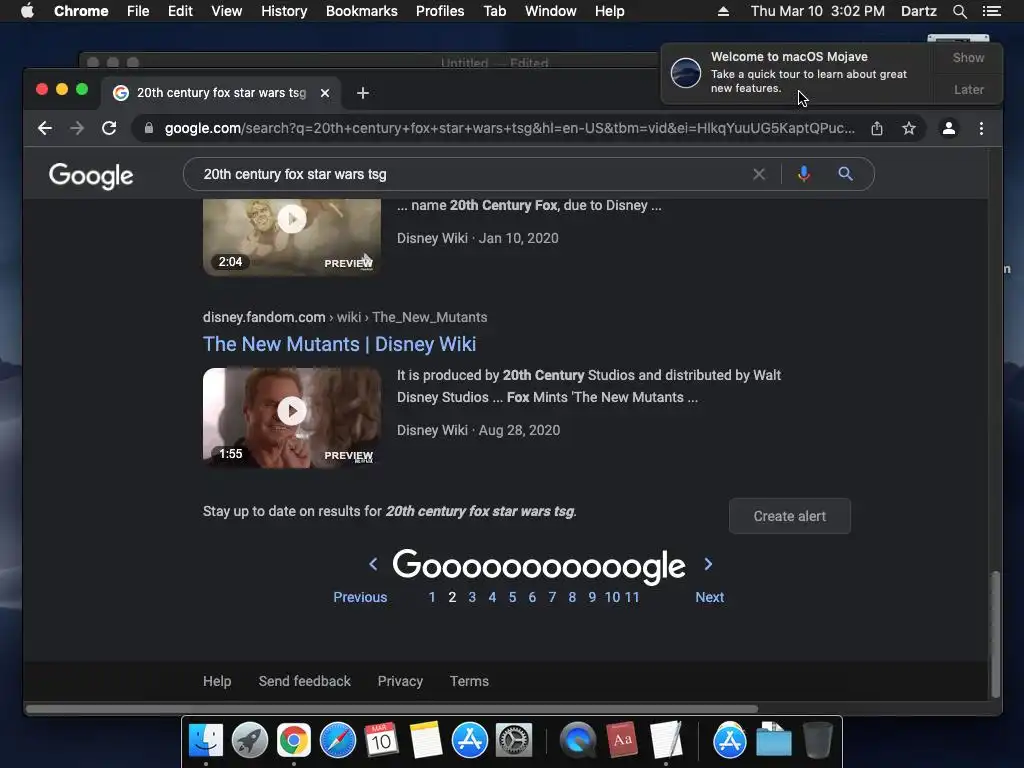
Task: Open the Chrome profile avatar icon
Action: 949,128
